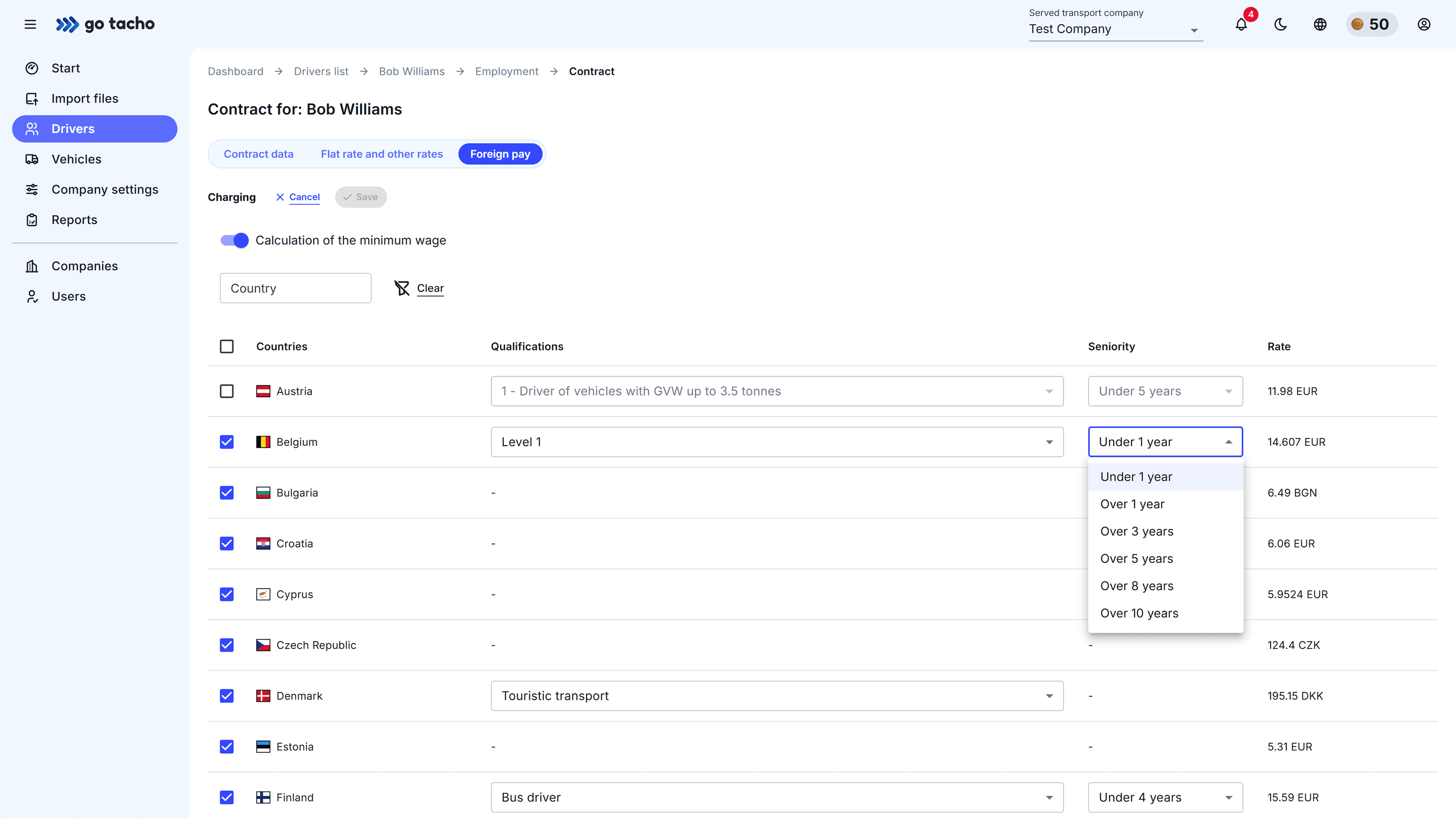Select Over 8 years seniority option
The width and height of the screenshot is (1456, 819).
point(1166,586)
